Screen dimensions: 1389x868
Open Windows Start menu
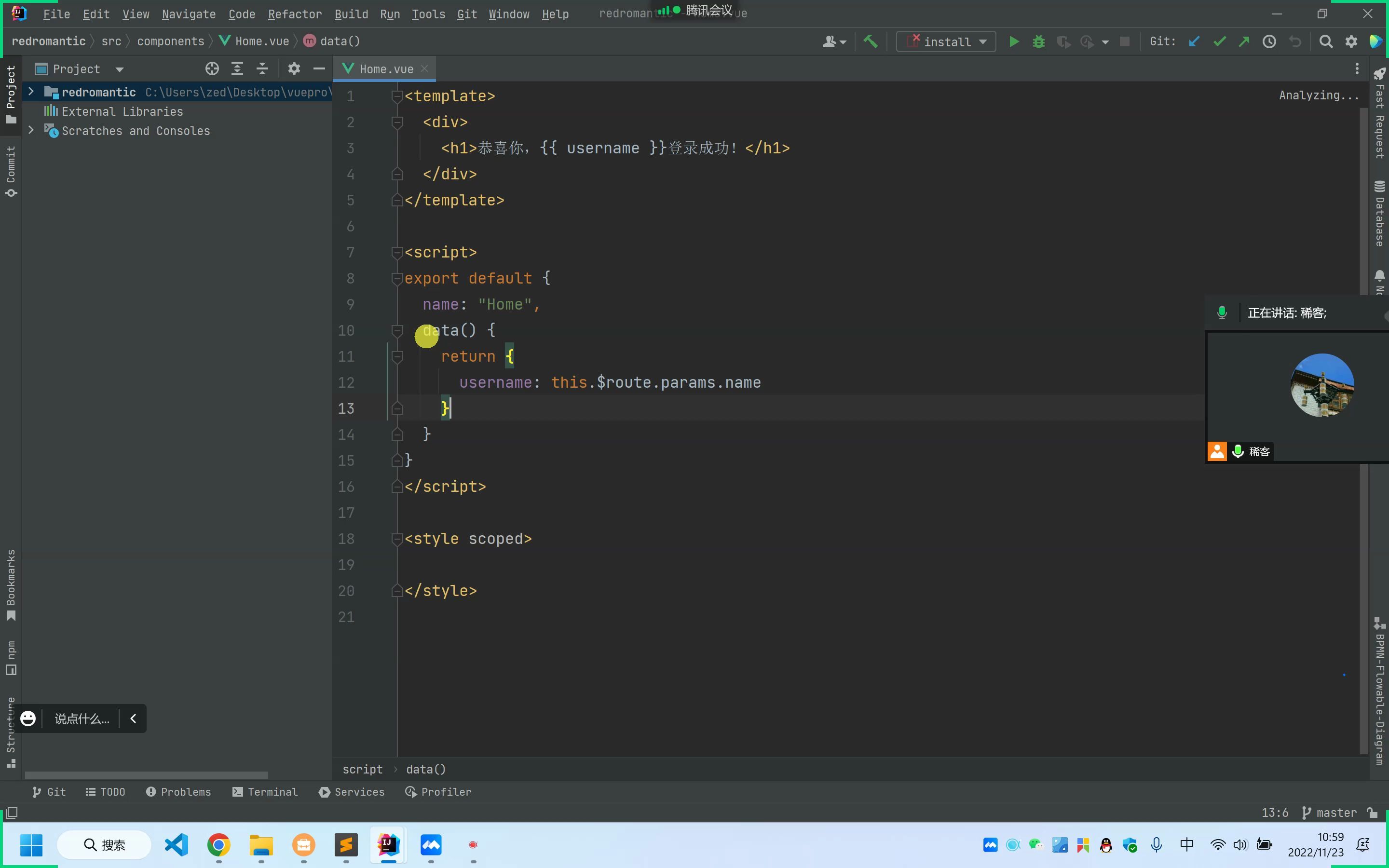pyautogui.click(x=31, y=844)
